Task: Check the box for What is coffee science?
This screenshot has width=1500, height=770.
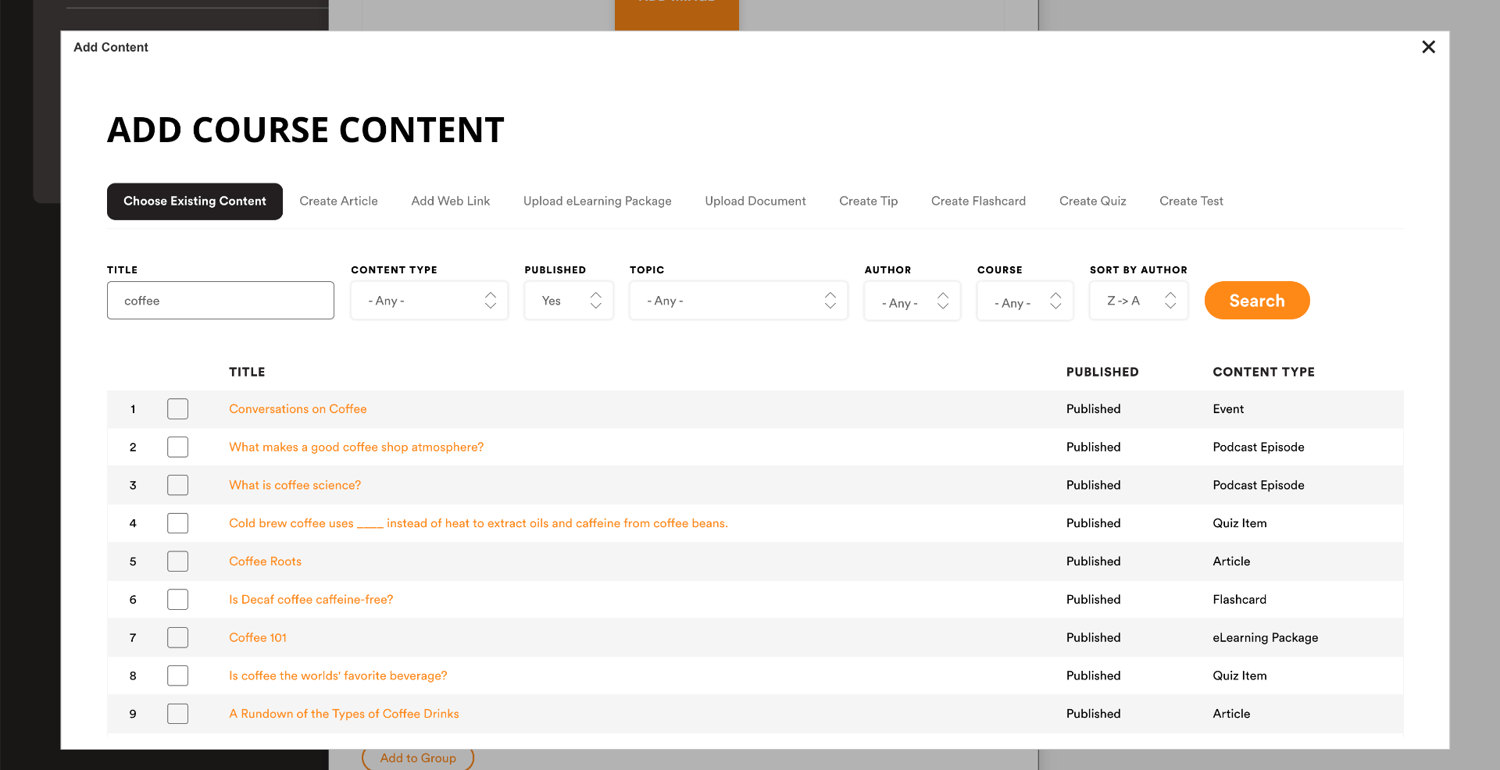Action: point(178,485)
